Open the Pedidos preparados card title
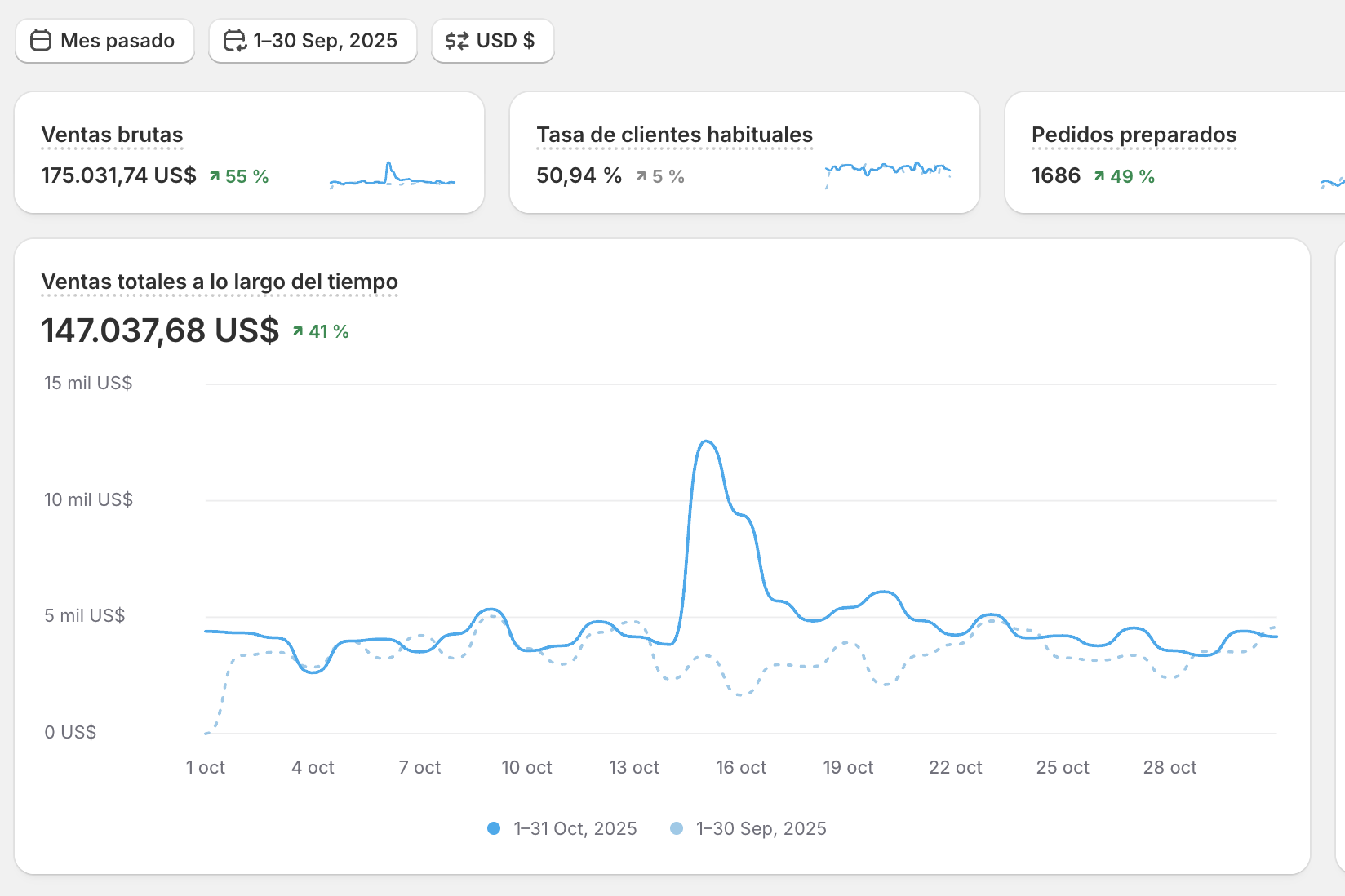The image size is (1345, 896). [1134, 135]
